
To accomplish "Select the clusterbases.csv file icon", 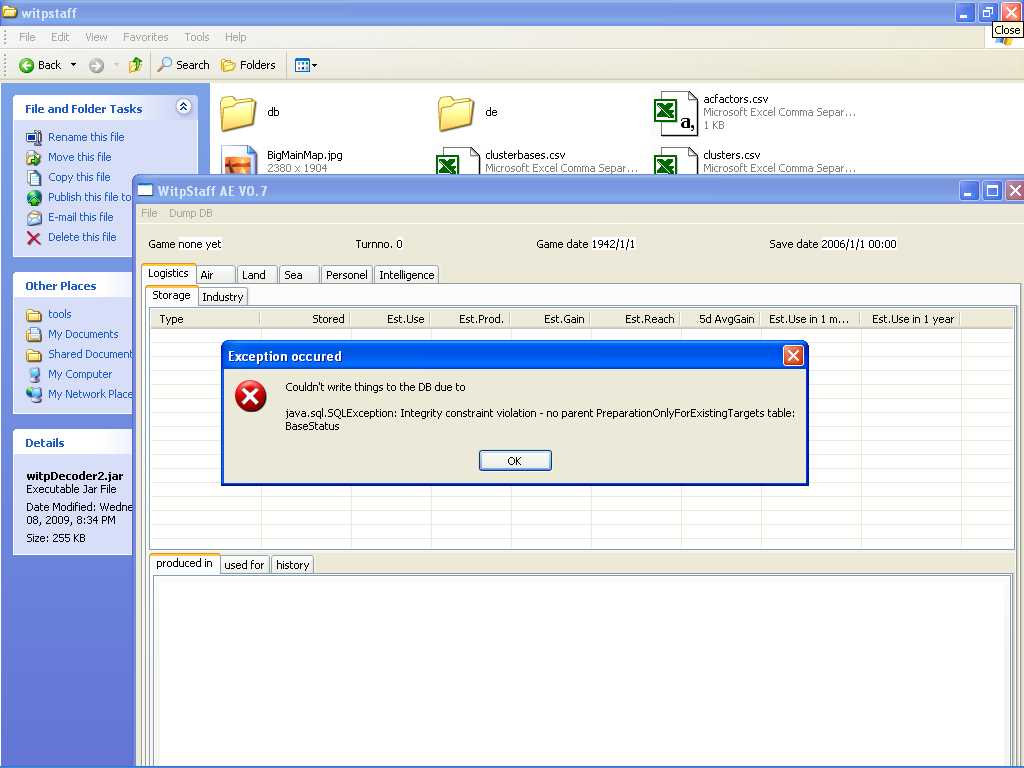I will [x=457, y=161].
